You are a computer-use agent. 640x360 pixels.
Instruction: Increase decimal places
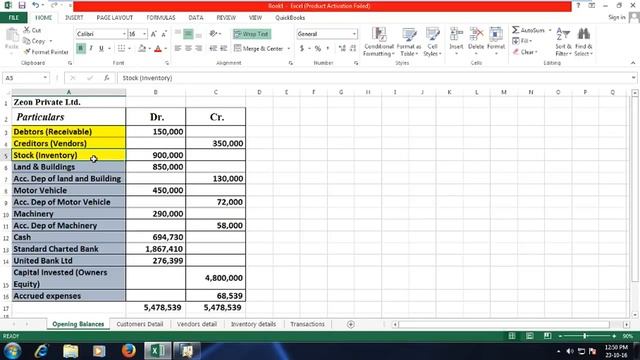342,48
